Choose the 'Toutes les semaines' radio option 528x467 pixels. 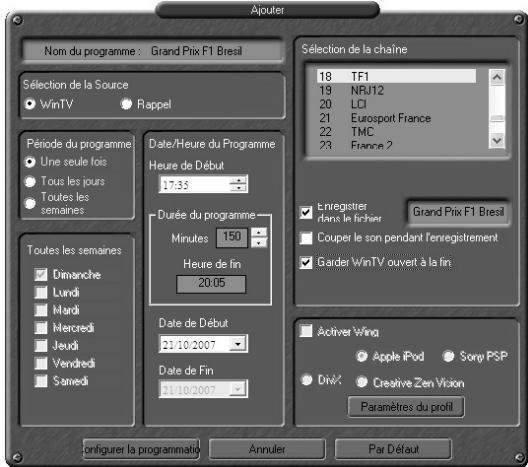pos(30,203)
